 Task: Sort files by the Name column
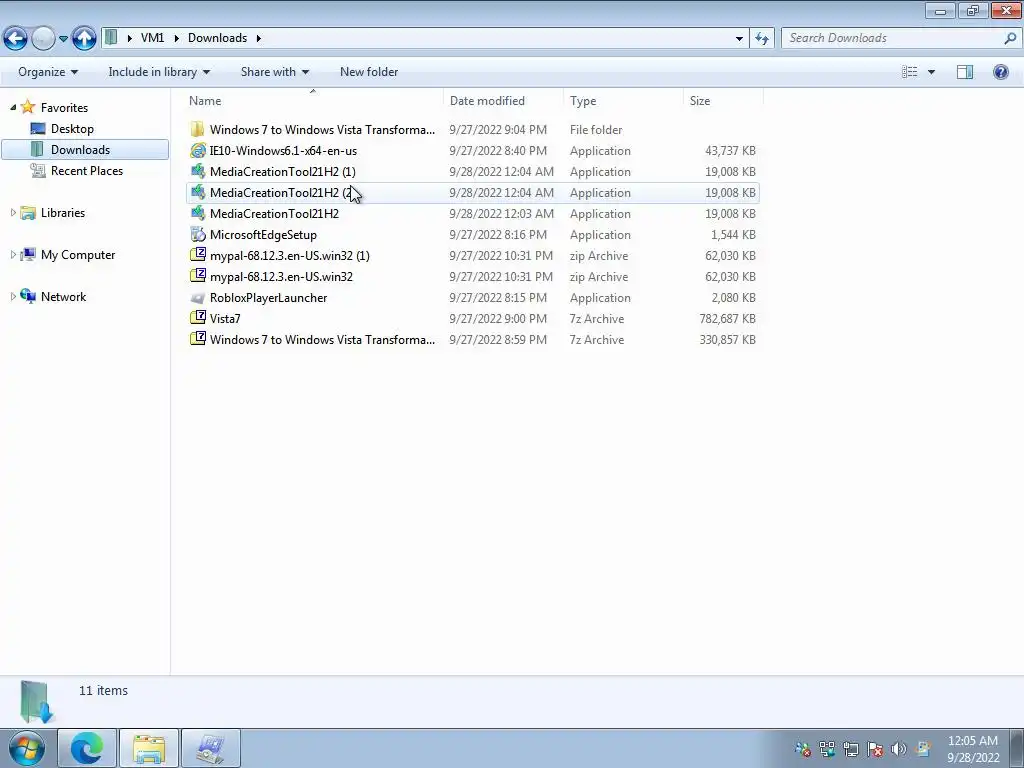tap(312, 101)
